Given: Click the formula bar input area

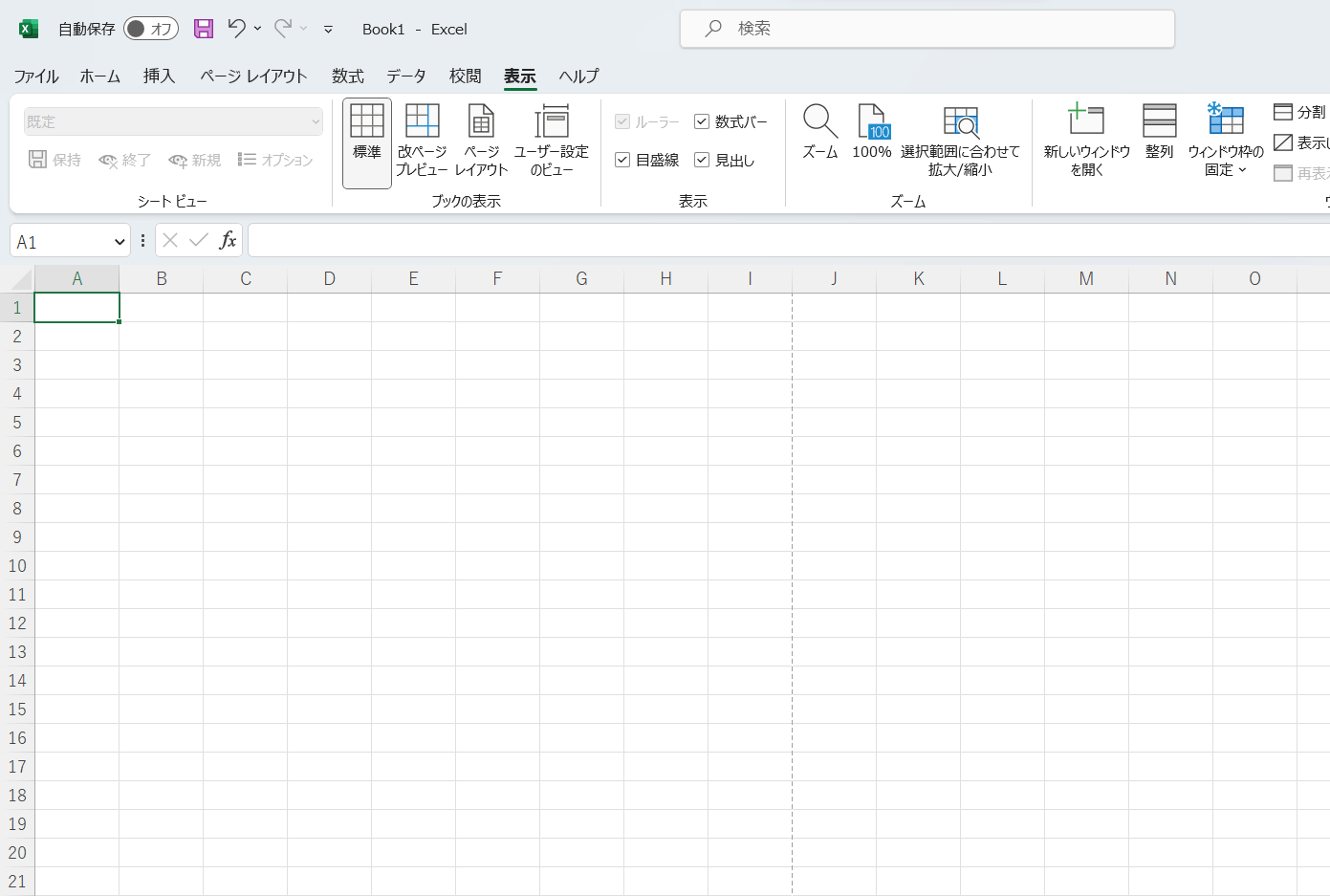Looking at the screenshot, I should pyautogui.click(x=789, y=241).
